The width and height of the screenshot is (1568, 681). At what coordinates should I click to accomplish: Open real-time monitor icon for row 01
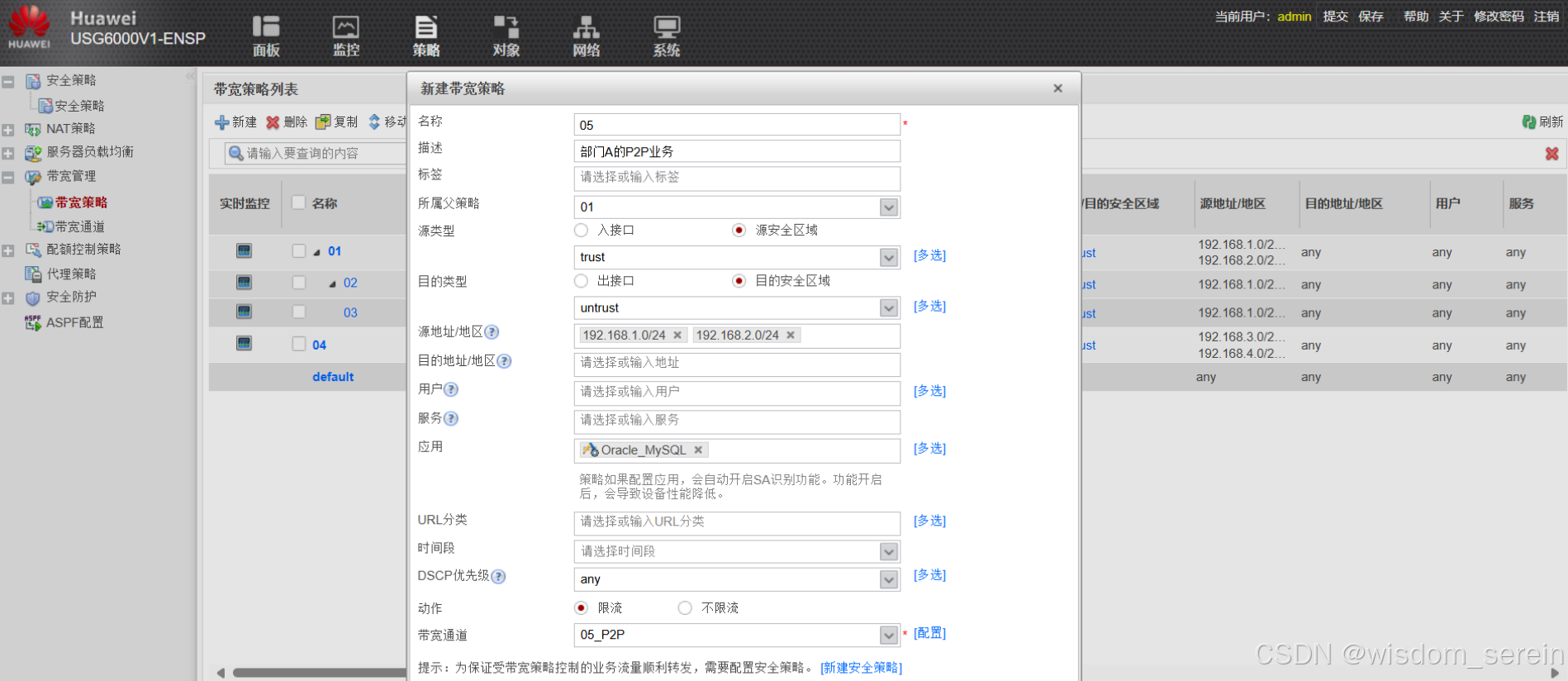pyautogui.click(x=244, y=250)
